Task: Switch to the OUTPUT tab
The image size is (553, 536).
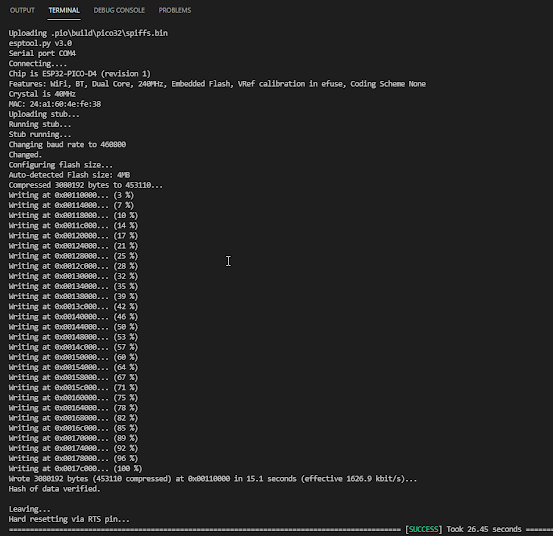Action: [x=22, y=10]
